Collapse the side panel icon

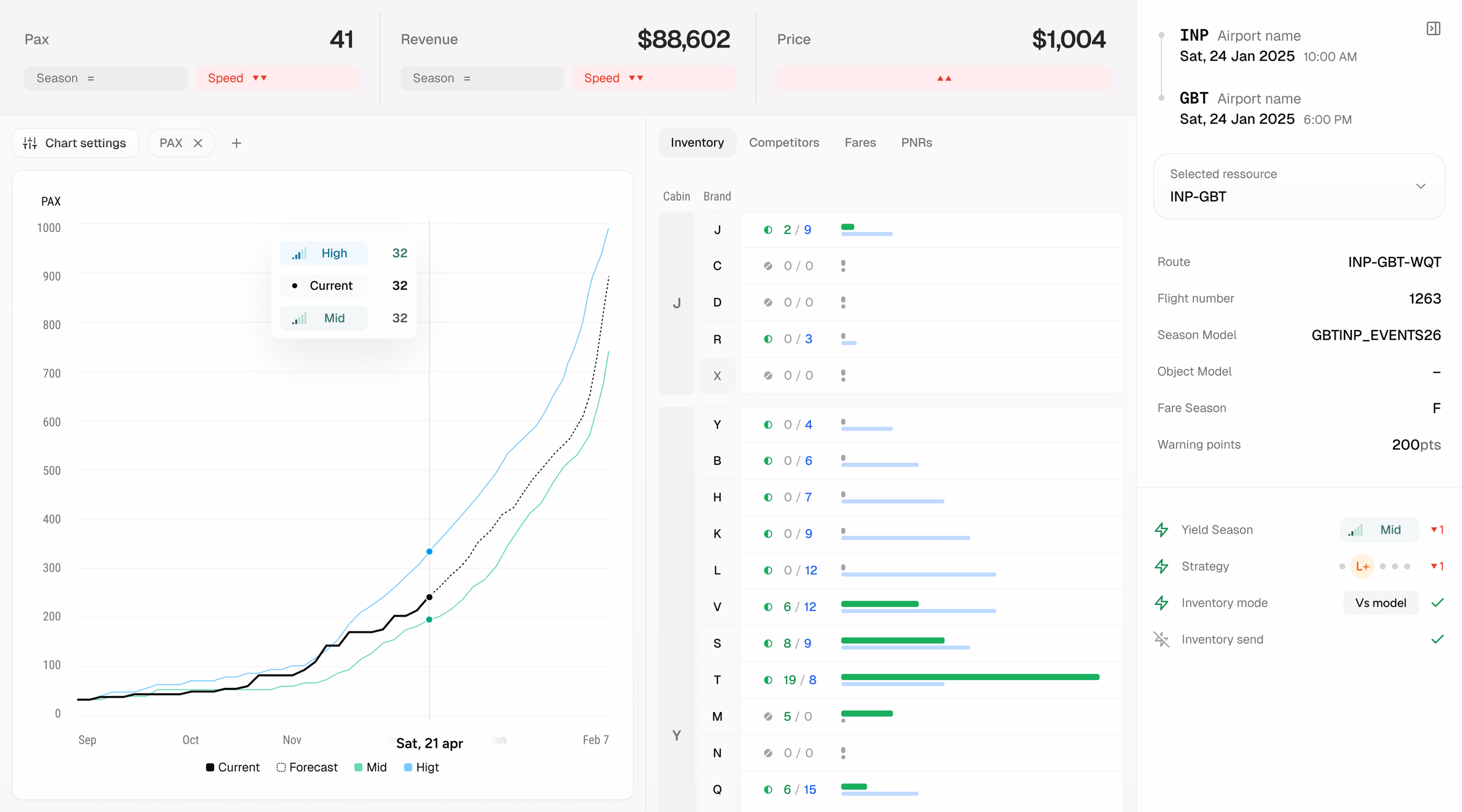(1433, 29)
